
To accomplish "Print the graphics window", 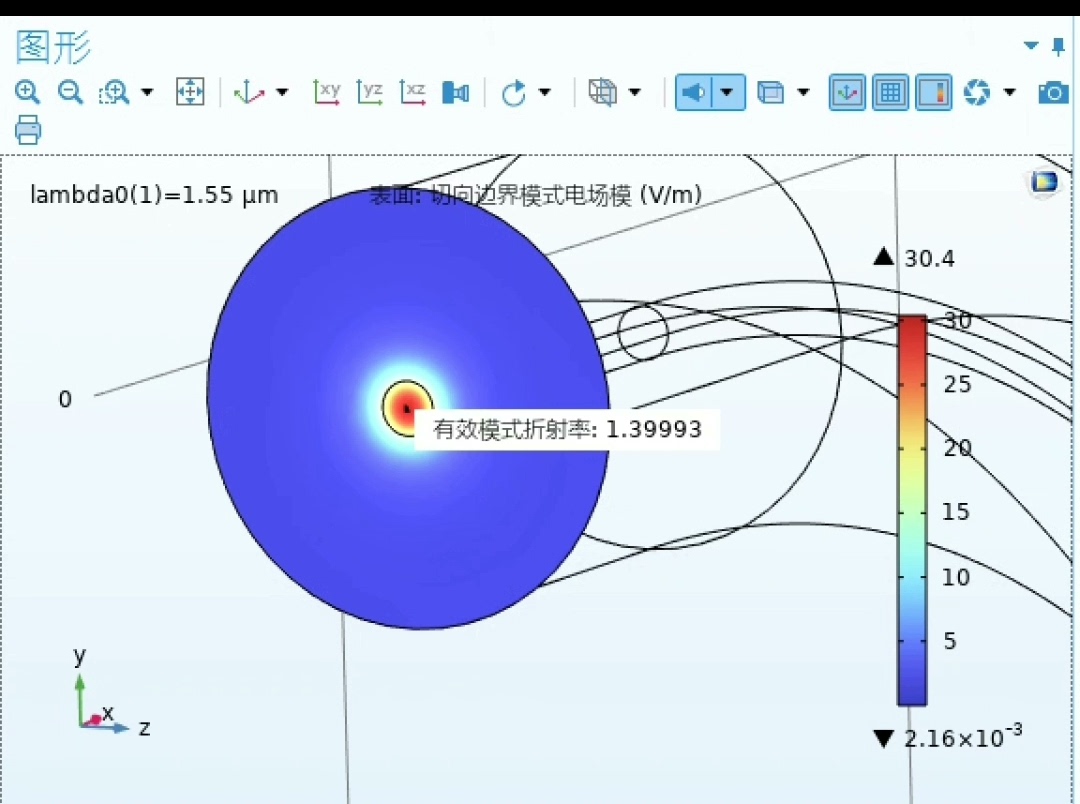I will click(28, 130).
